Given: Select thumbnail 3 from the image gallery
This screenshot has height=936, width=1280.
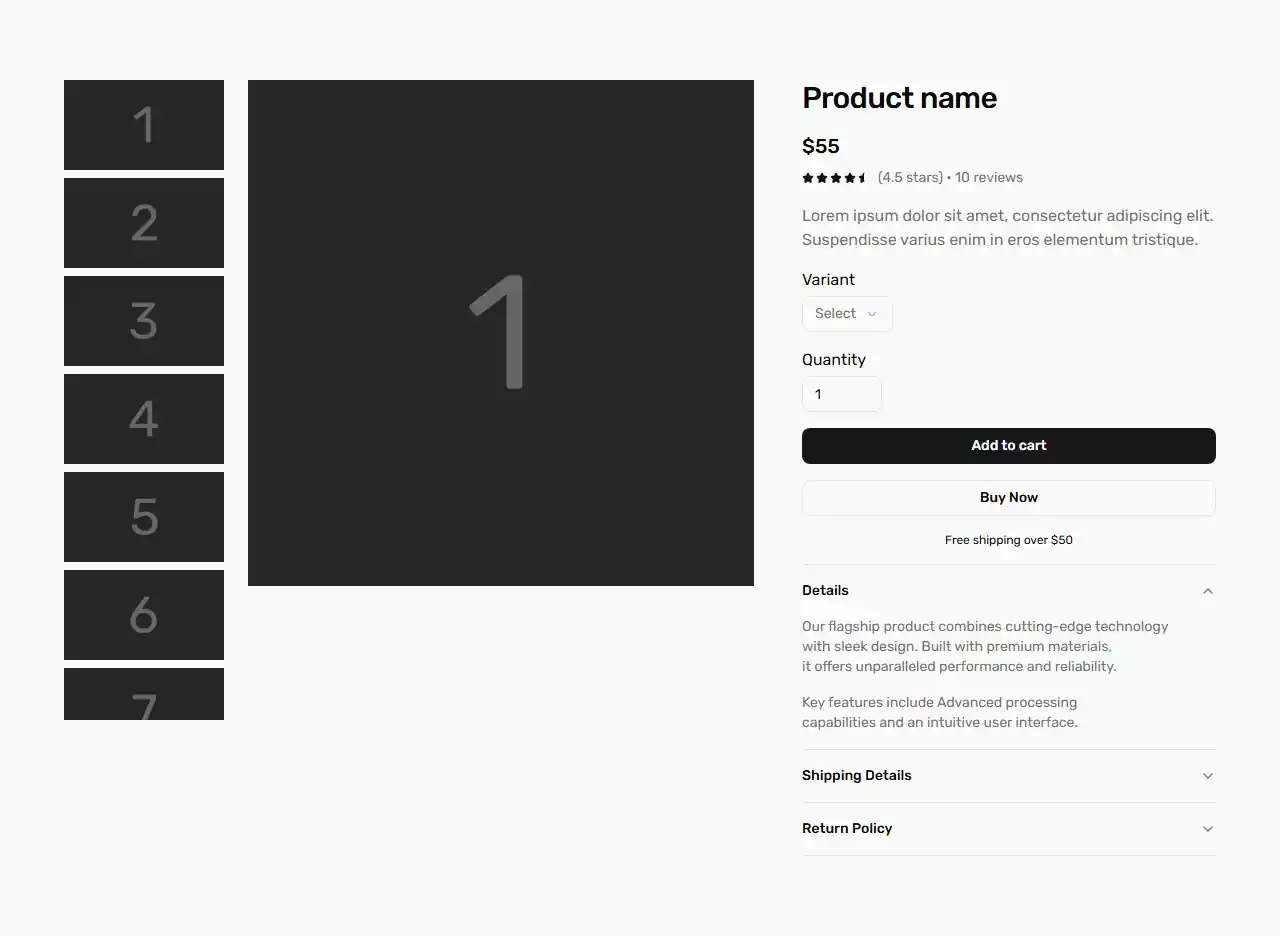Looking at the screenshot, I should 143,321.
